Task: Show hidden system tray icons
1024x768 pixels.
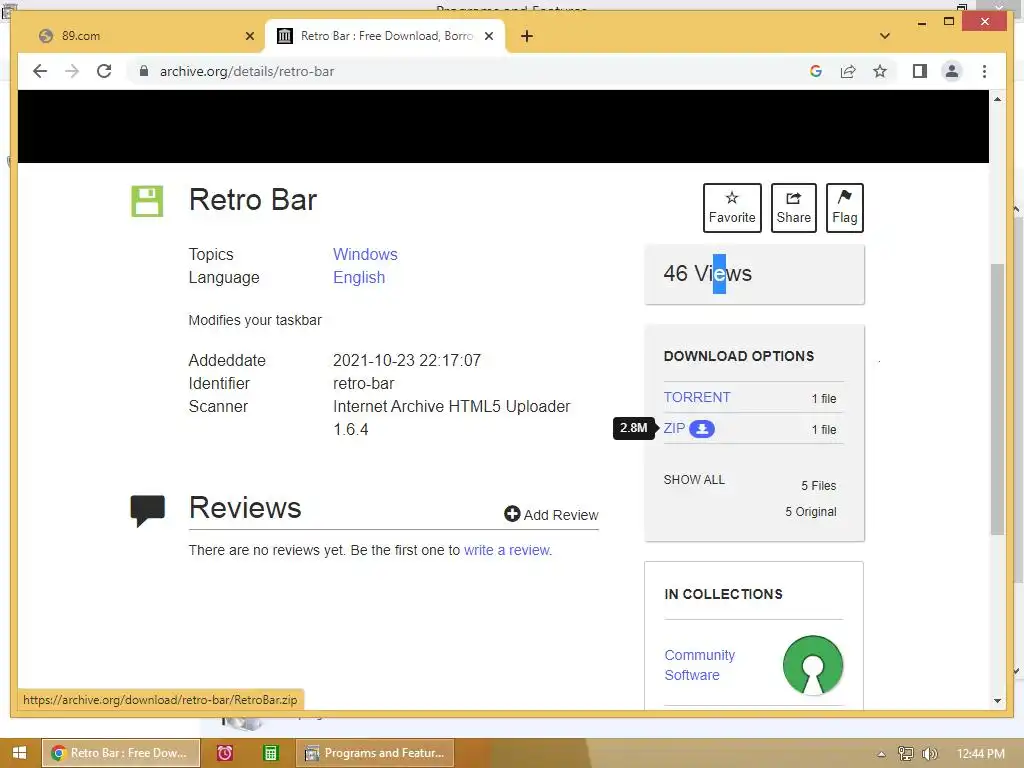Action: 881,754
